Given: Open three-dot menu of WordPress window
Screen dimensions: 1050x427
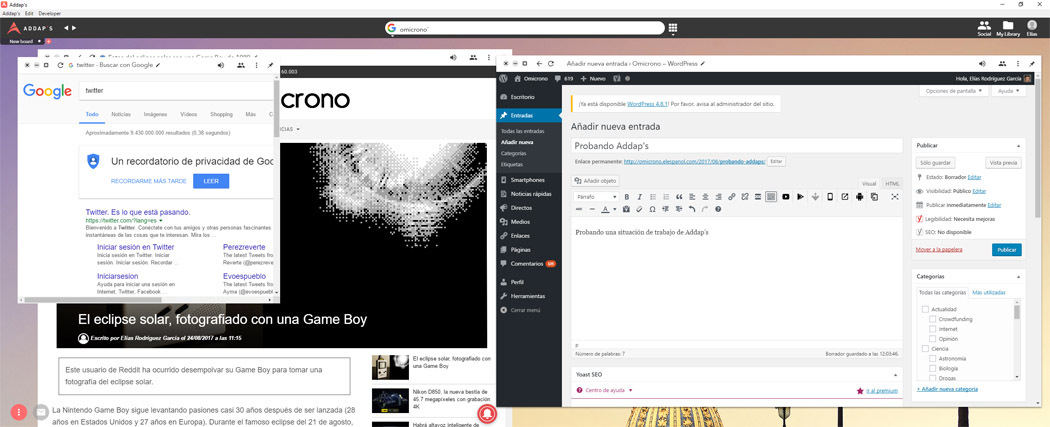Looking at the screenshot, I should (1019, 64).
